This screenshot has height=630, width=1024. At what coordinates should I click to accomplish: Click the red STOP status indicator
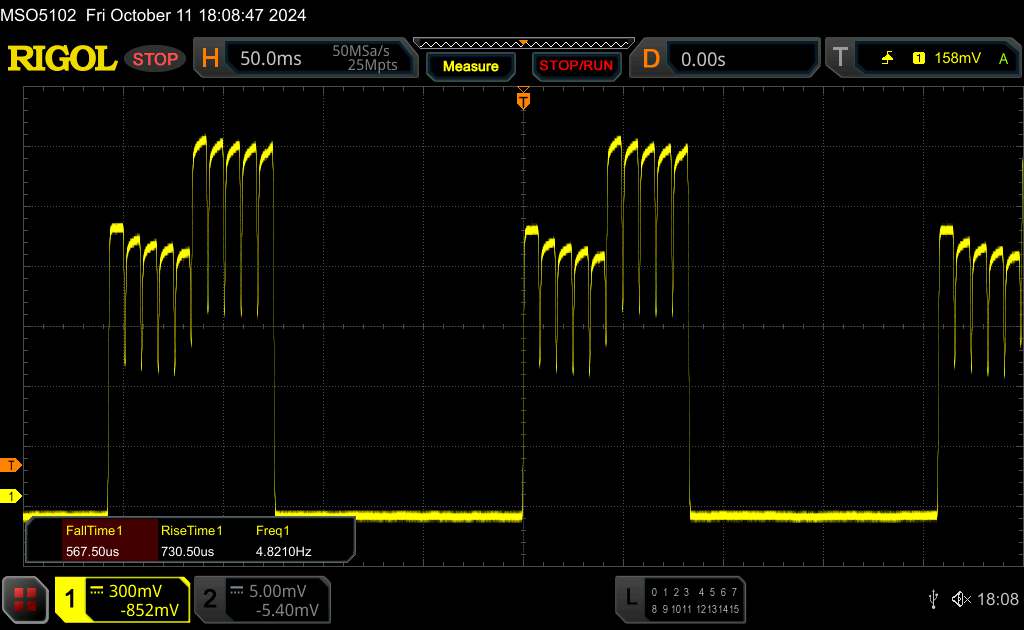[155, 59]
